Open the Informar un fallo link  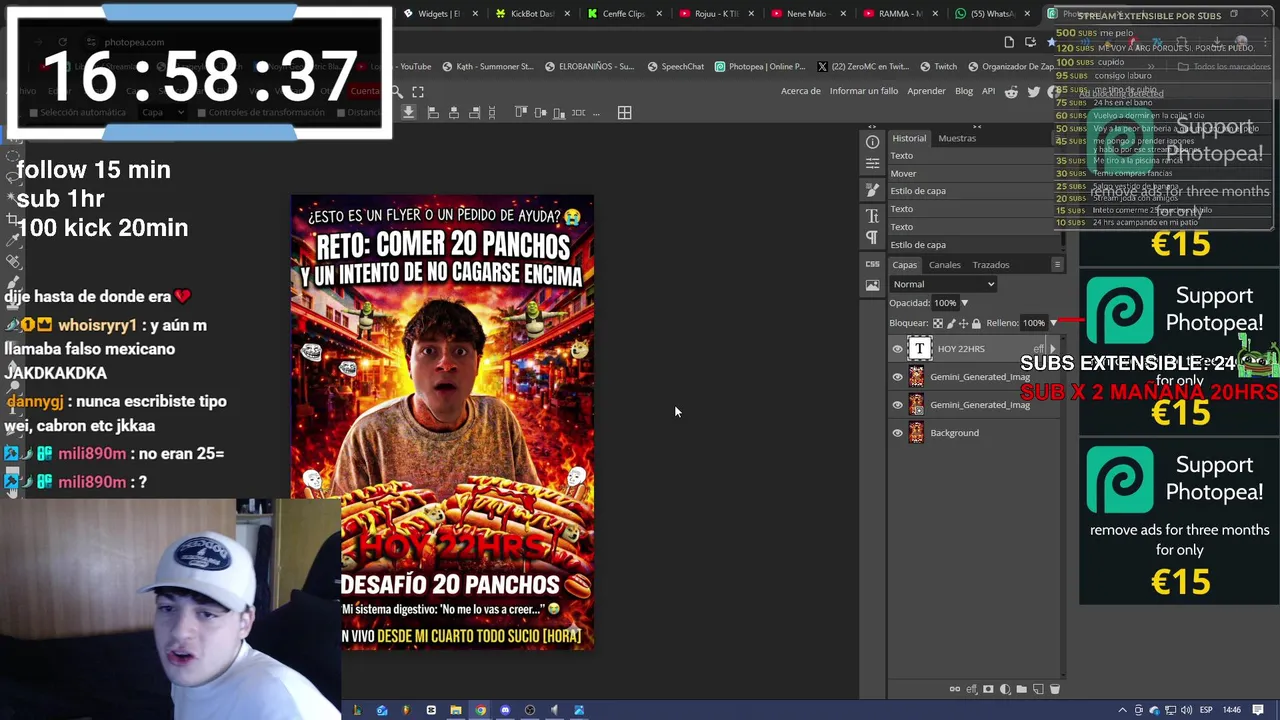[864, 91]
